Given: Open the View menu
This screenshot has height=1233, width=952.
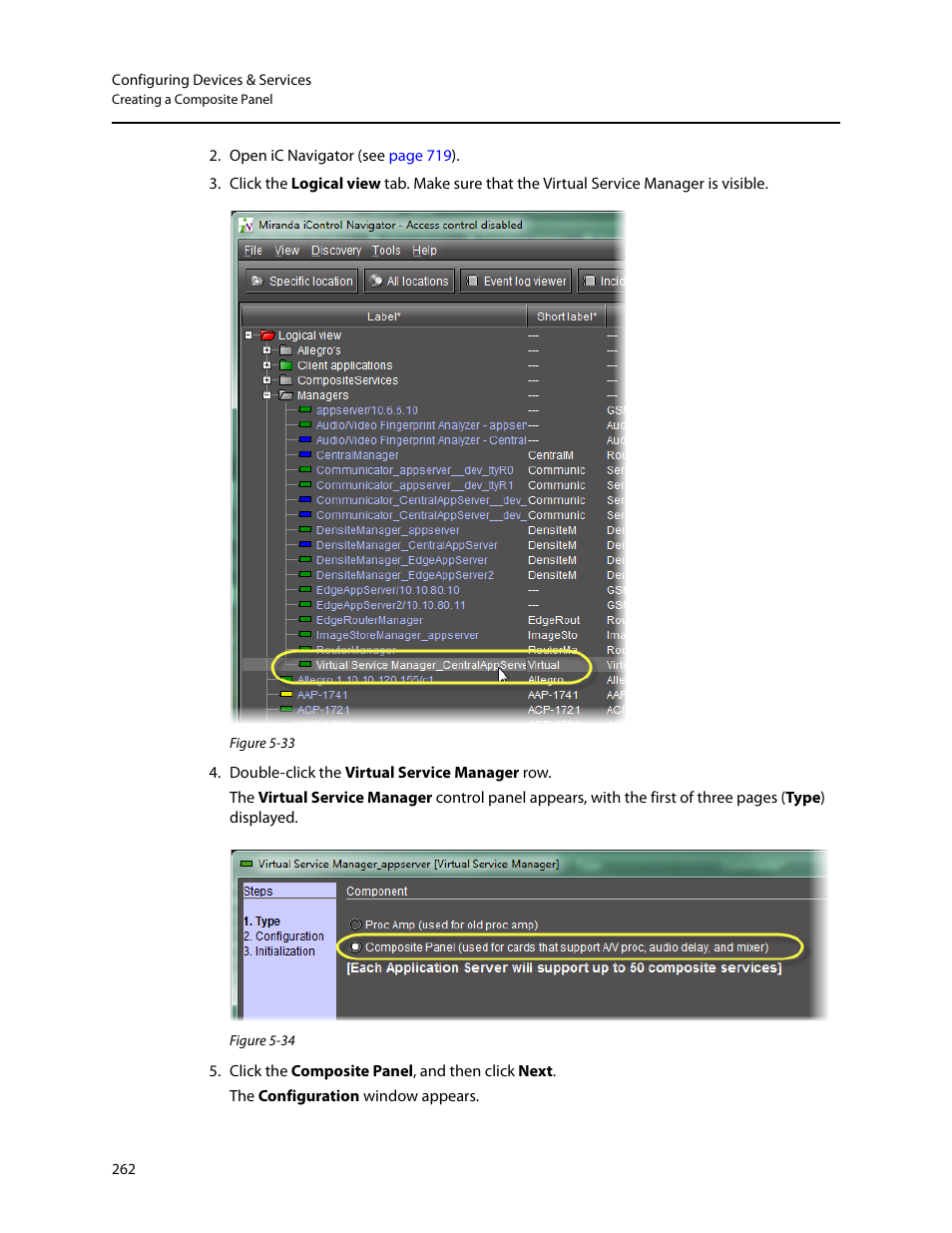Looking at the screenshot, I should [287, 251].
